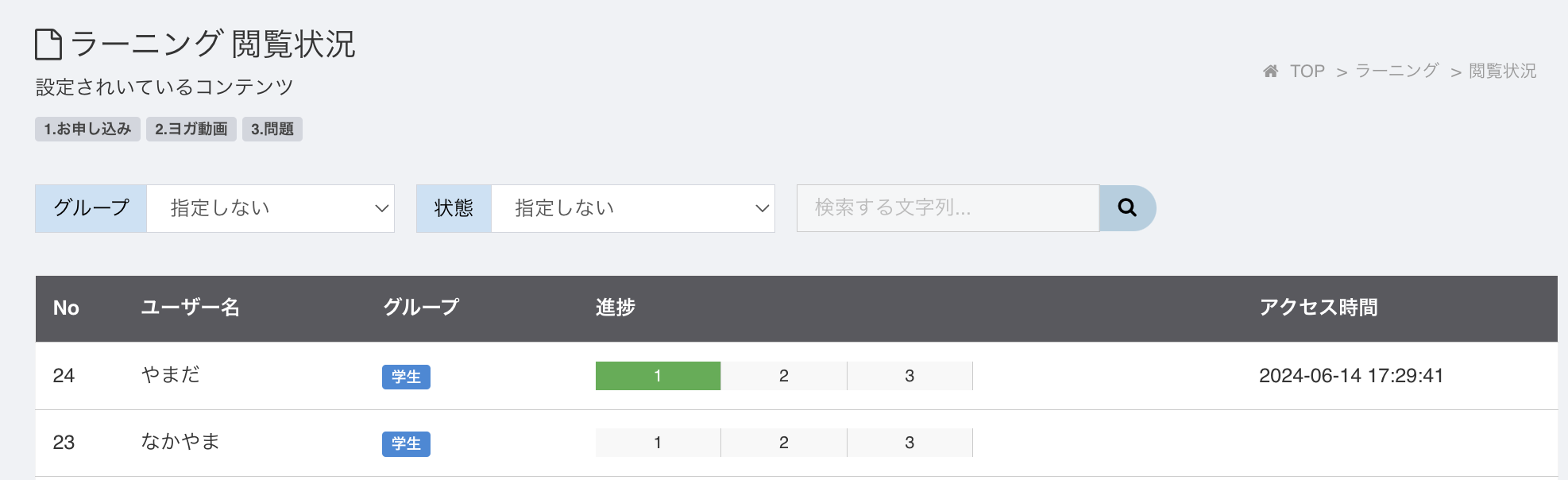Screen dimensions: 1568x480
Task: Click the アクセス時間 column header
Action: click(1319, 308)
